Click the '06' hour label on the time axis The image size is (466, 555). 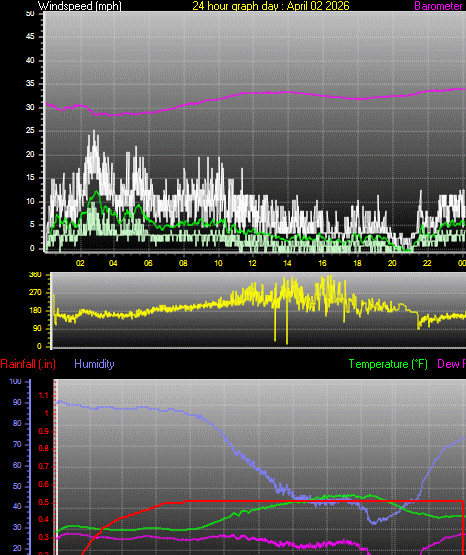pyautogui.click(x=148, y=263)
